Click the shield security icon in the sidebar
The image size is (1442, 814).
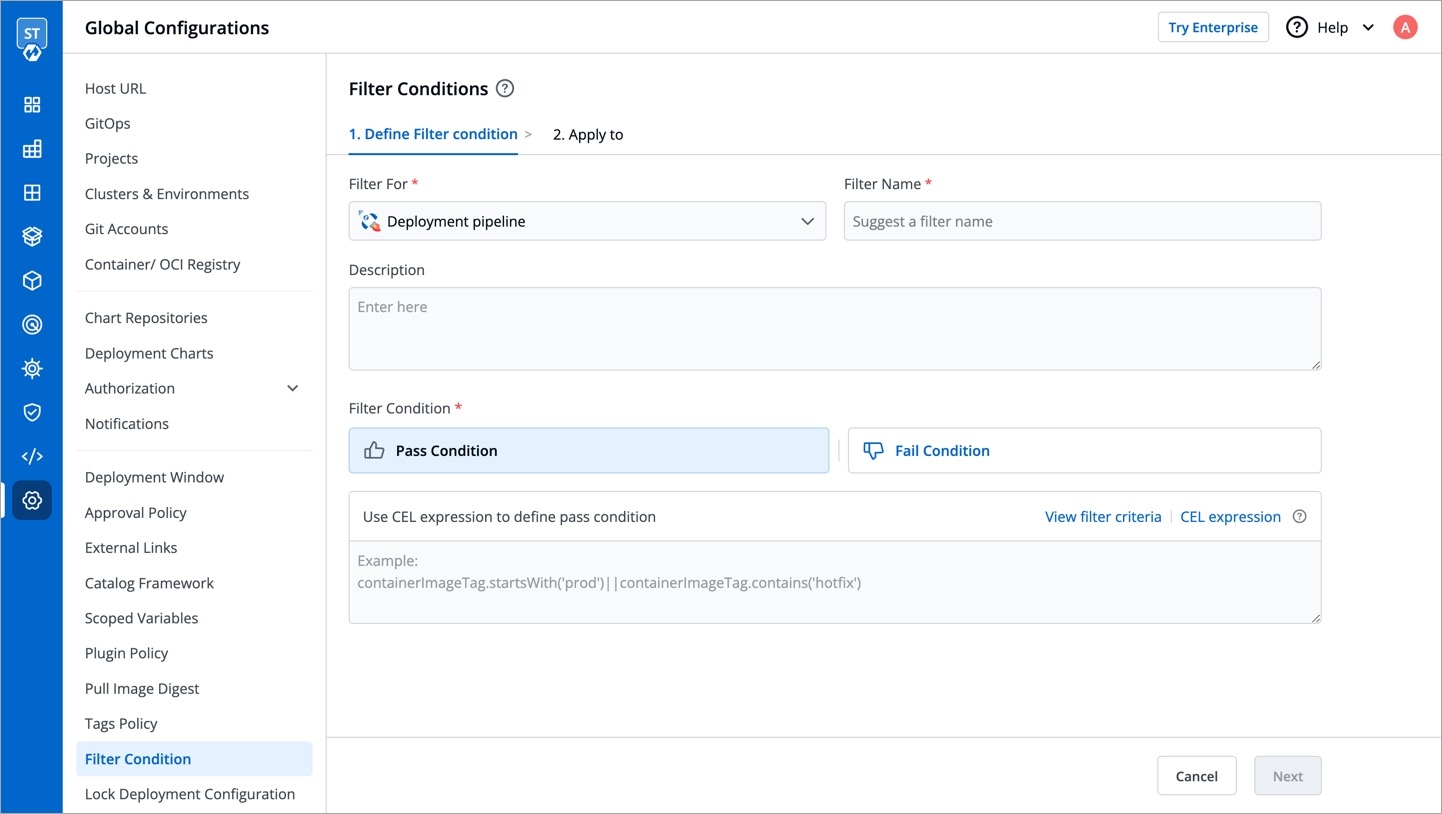pyautogui.click(x=32, y=412)
